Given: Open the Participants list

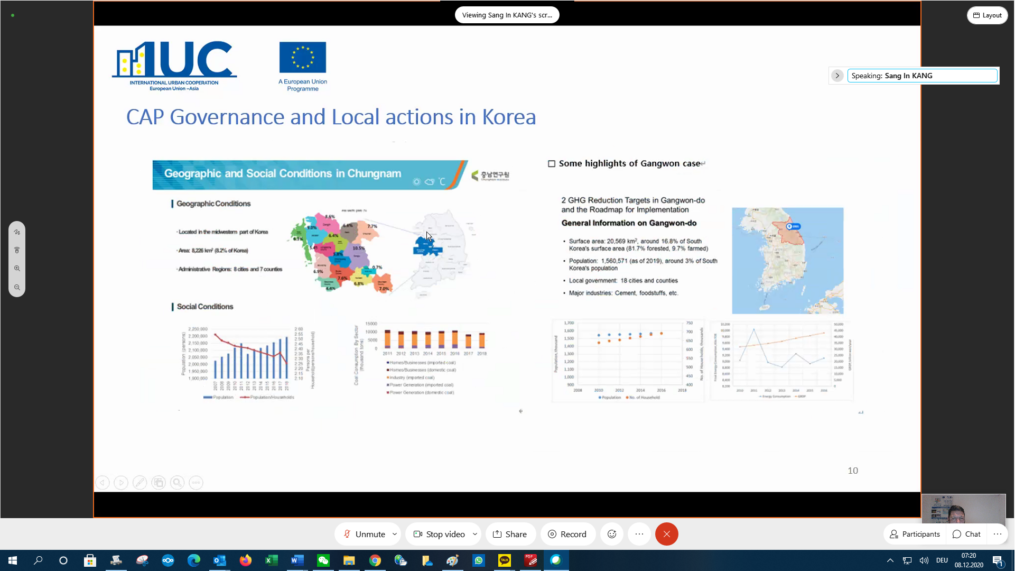Looking at the screenshot, I should (914, 534).
